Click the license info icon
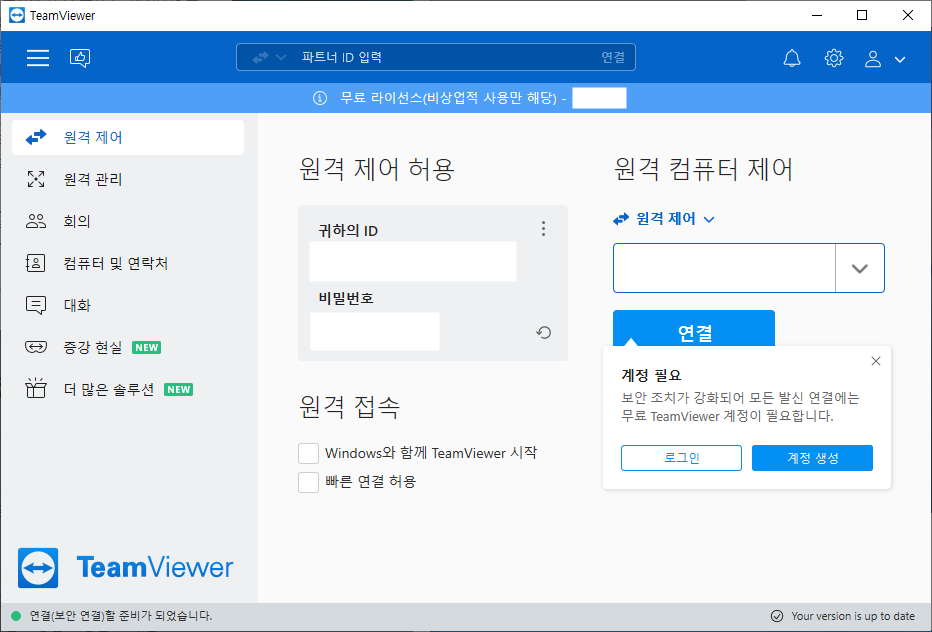The width and height of the screenshot is (932, 632). (x=320, y=98)
